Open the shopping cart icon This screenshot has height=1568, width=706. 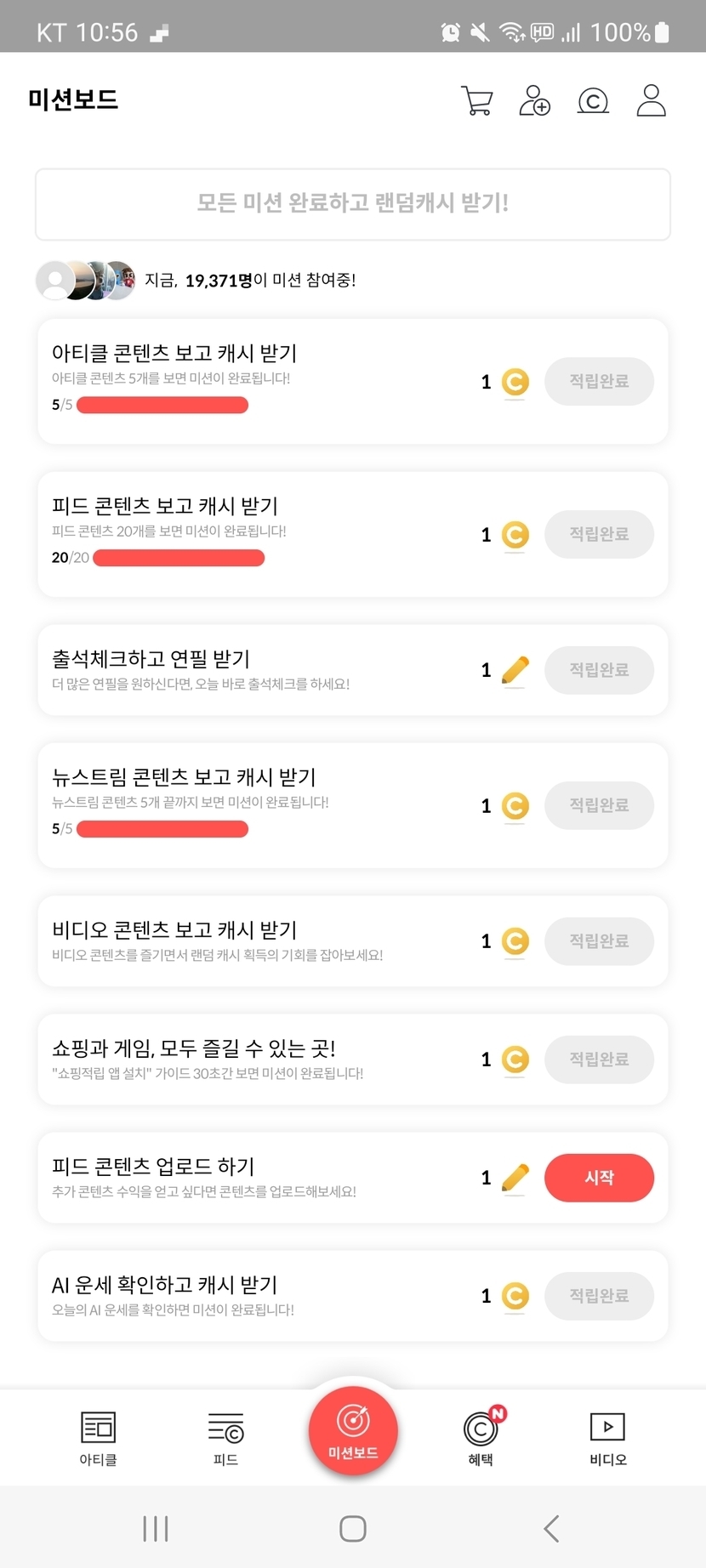point(476,100)
